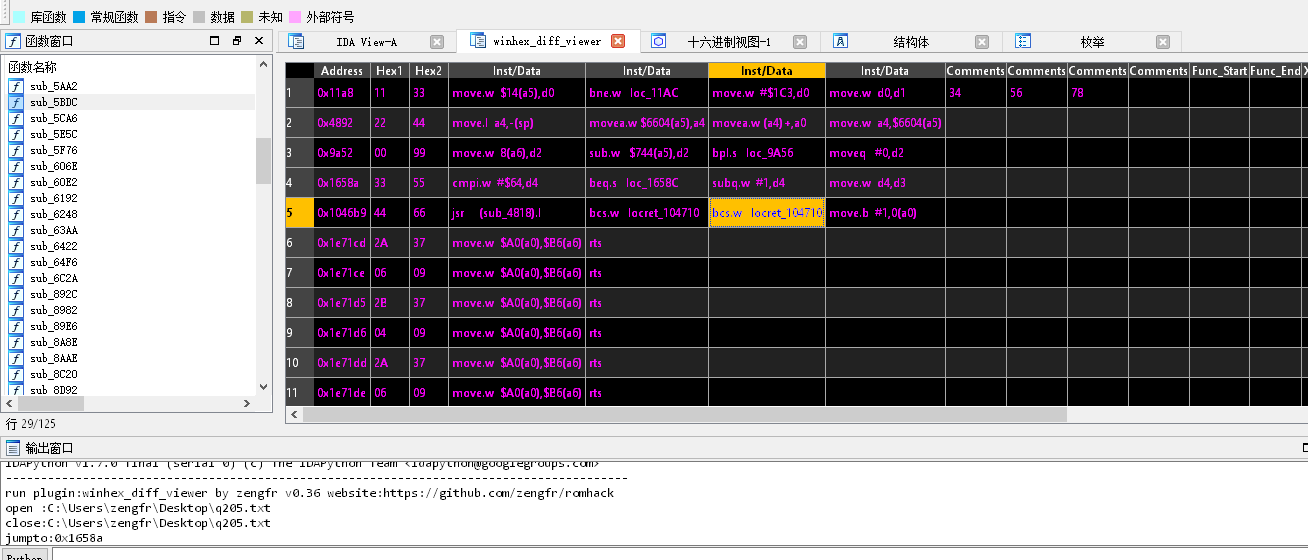Click function icon beside sub_6C2A
The width and height of the screenshot is (1308, 560).
coord(16,278)
